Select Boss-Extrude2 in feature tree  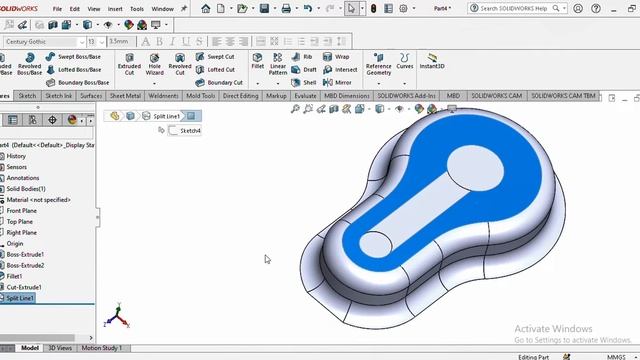click(x=25, y=265)
